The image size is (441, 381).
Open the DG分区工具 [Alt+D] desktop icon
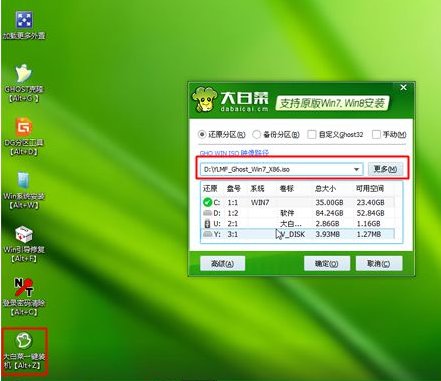point(24,137)
